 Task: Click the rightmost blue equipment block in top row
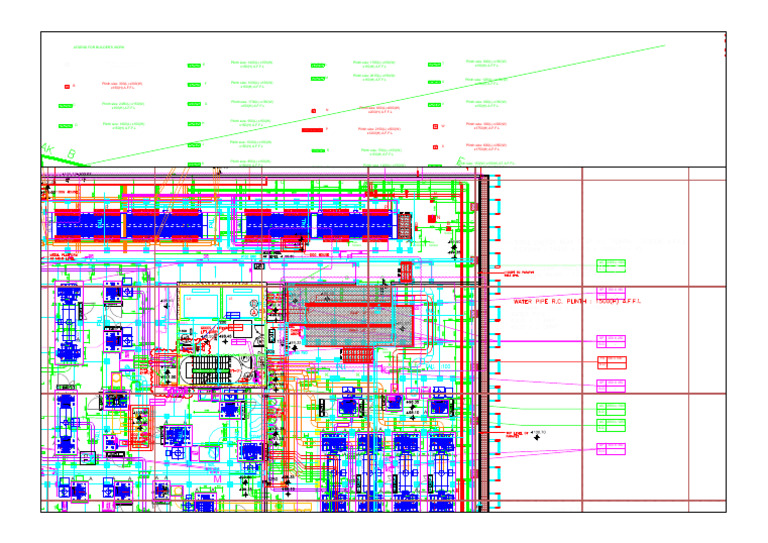355,226
